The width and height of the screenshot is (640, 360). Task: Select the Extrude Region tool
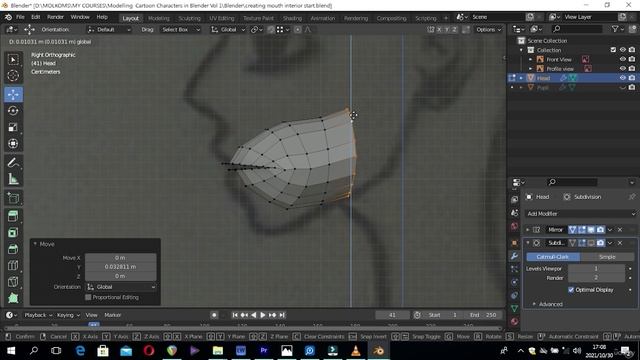13,216
